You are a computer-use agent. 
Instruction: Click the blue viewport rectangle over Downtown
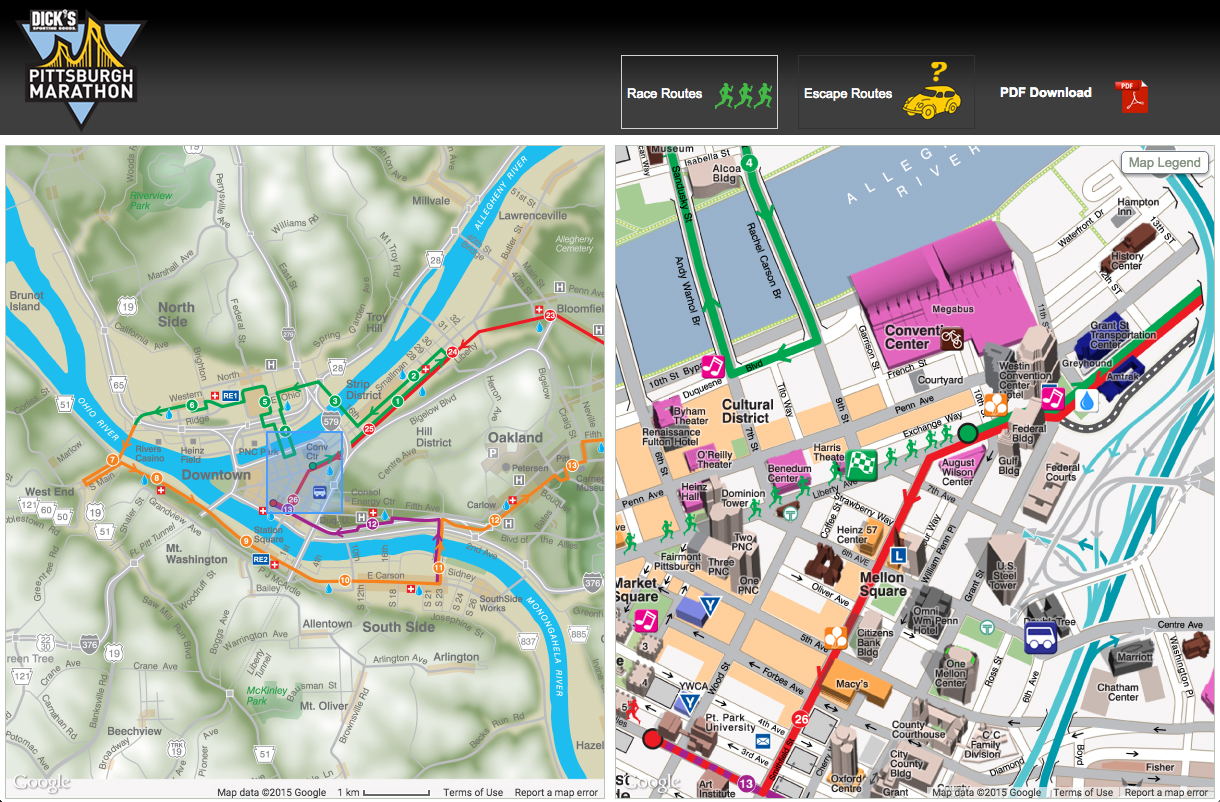coord(305,470)
